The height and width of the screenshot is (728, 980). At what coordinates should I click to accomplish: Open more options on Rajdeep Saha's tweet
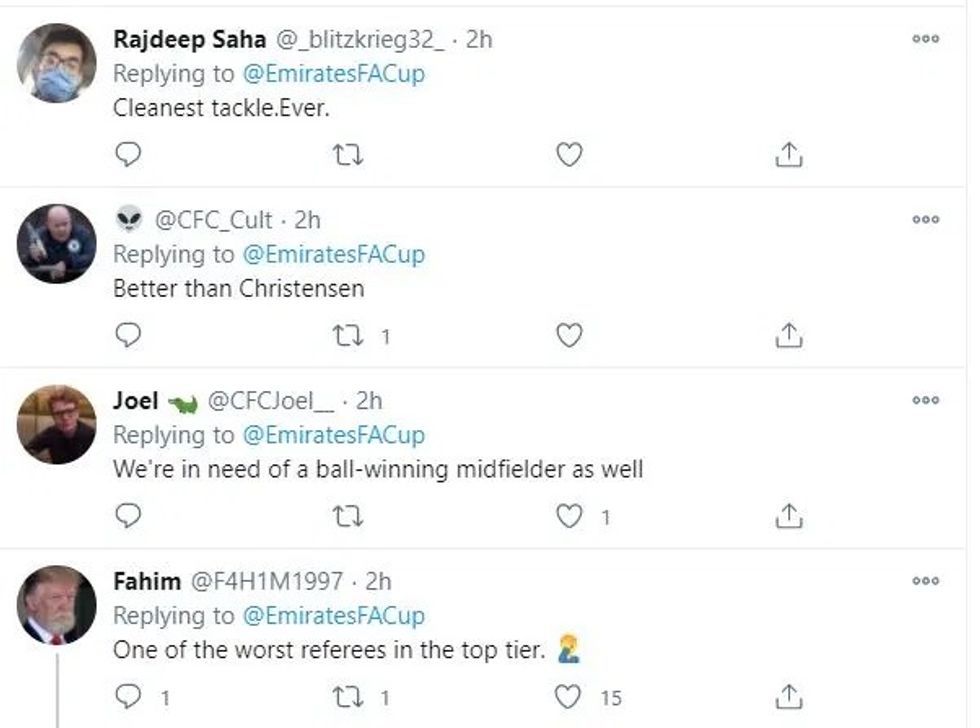(x=926, y=39)
